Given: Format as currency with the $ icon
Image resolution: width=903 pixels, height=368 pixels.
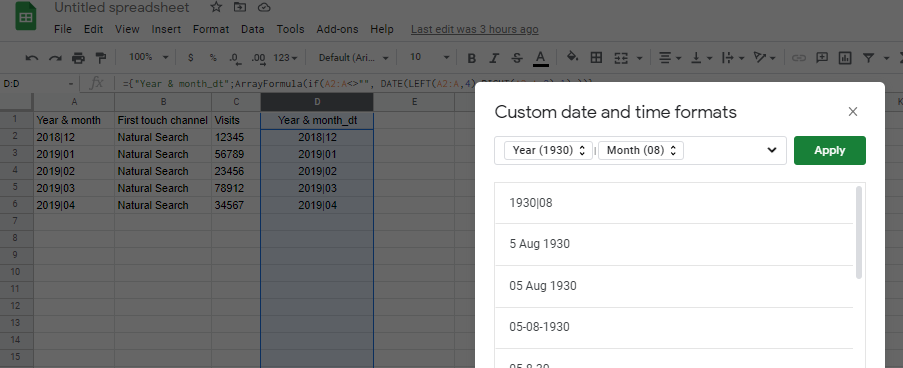Looking at the screenshot, I should click(191, 58).
